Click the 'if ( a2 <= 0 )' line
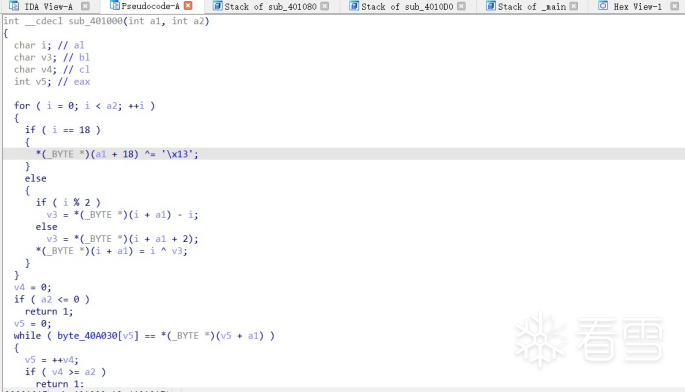 coord(52,299)
